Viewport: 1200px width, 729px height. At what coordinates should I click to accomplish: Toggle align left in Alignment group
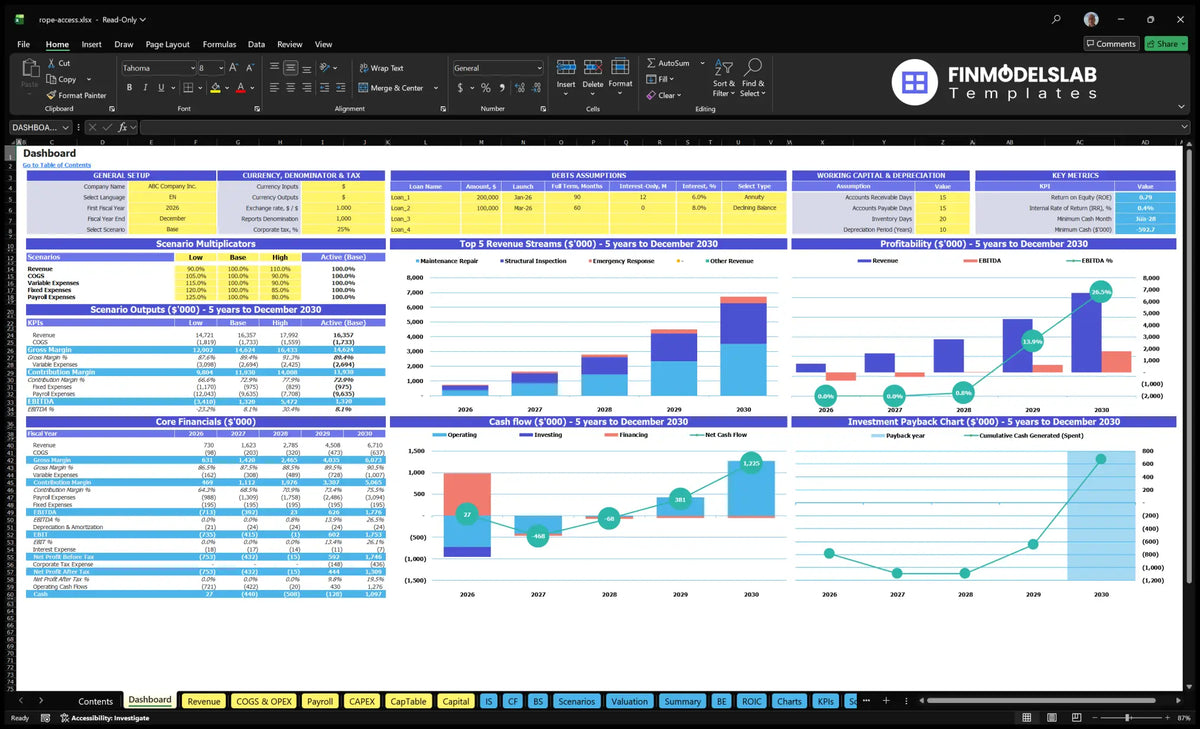273,88
